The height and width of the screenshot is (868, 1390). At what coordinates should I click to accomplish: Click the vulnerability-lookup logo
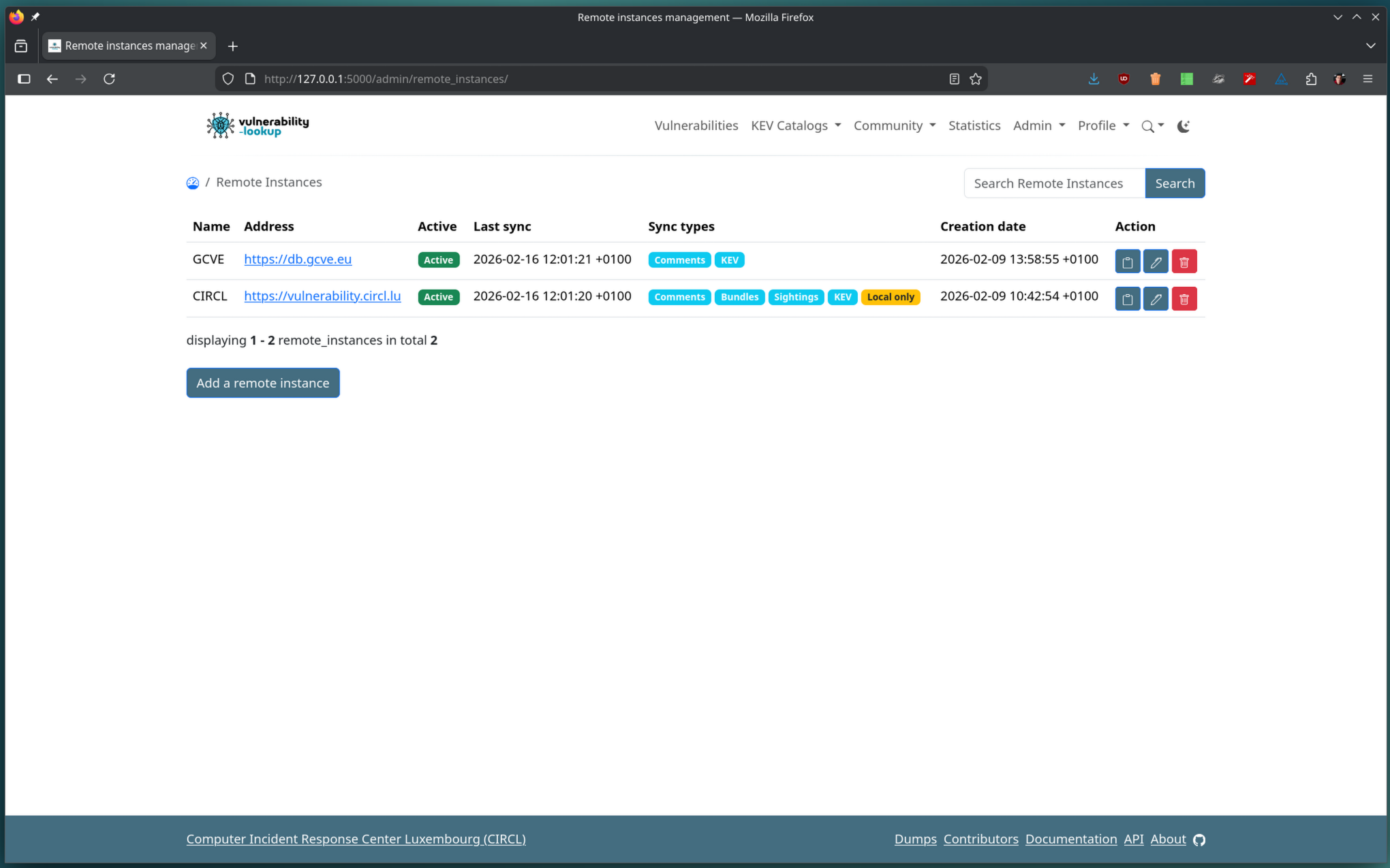point(258,125)
